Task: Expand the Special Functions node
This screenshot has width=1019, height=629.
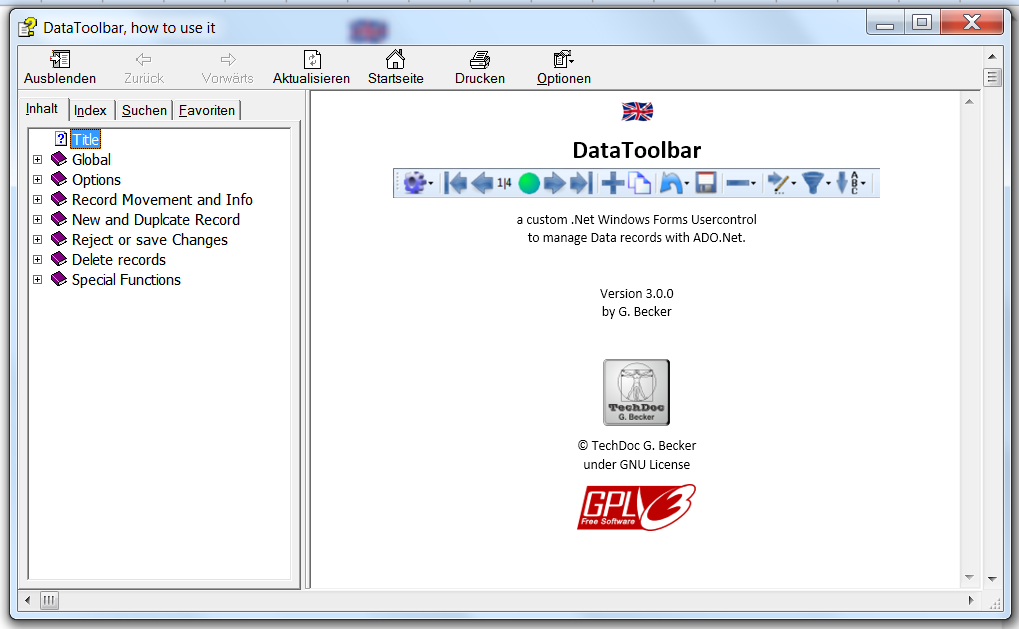Action: (x=38, y=279)
